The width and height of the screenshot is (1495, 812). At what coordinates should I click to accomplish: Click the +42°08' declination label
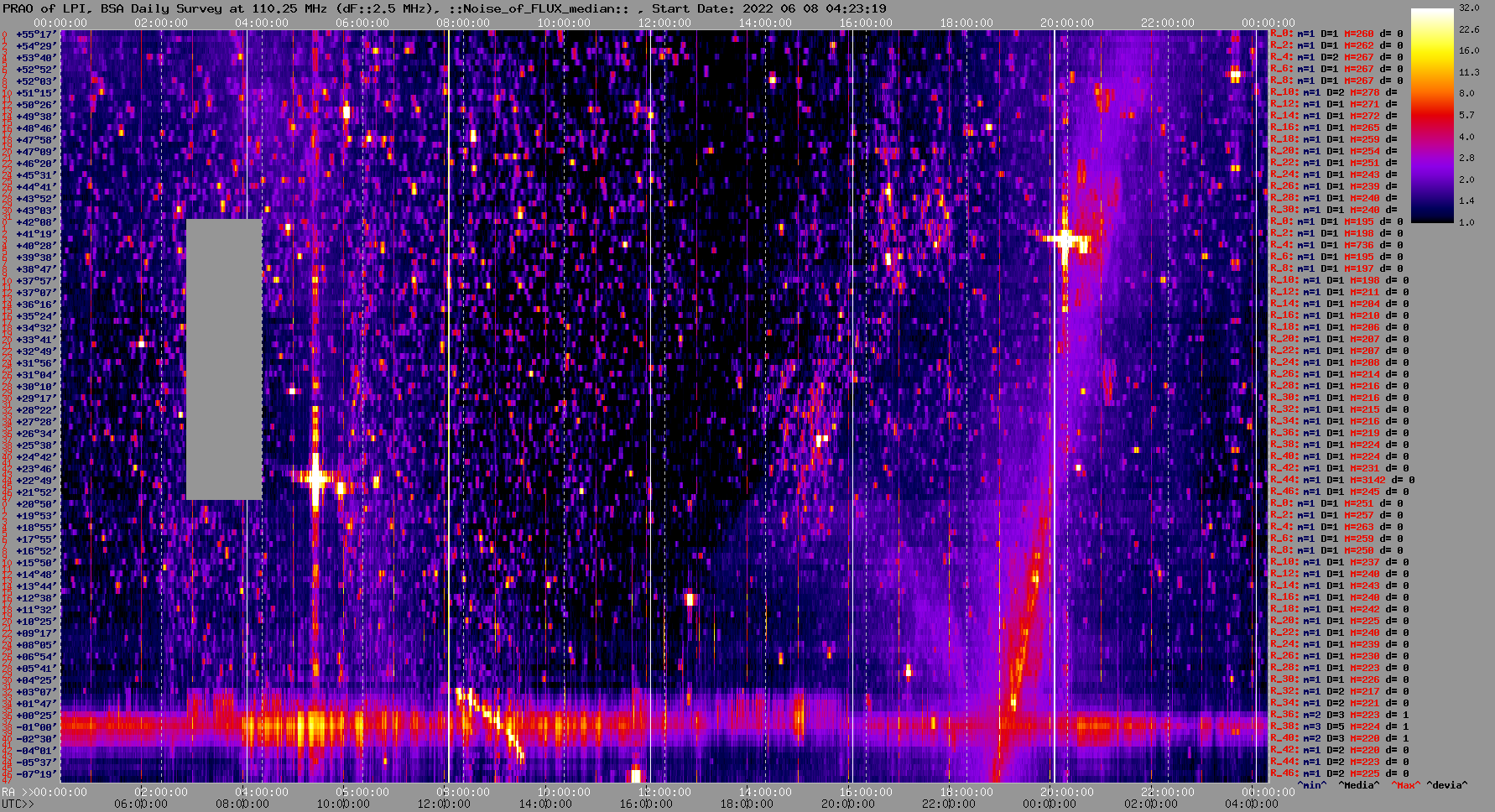click(36, 222)
